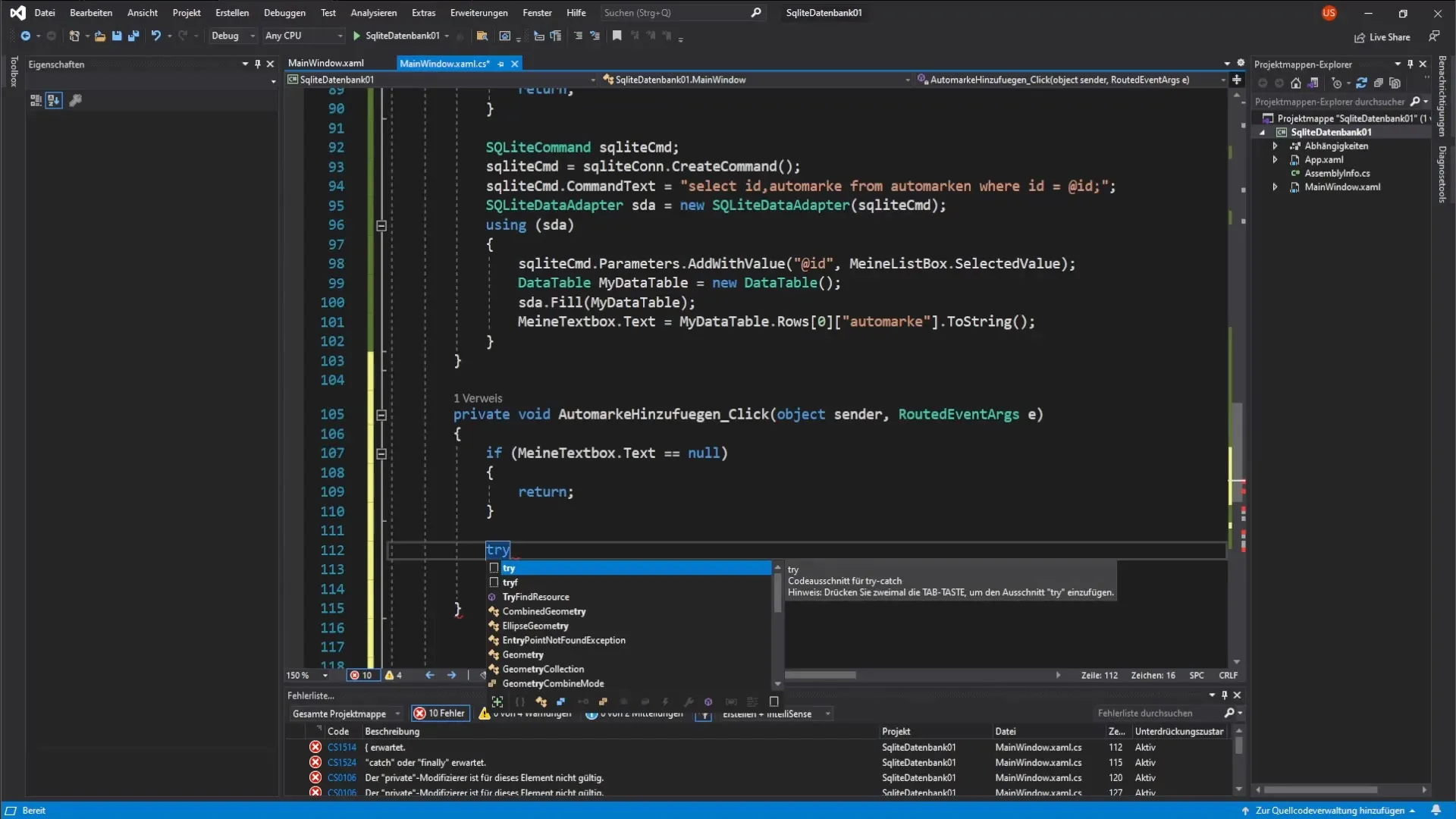Expand Abhängigkeiten node in solution tree
Image resolution: width=1456 pixels, height=819 pixels.
(x=1275, y=146)
